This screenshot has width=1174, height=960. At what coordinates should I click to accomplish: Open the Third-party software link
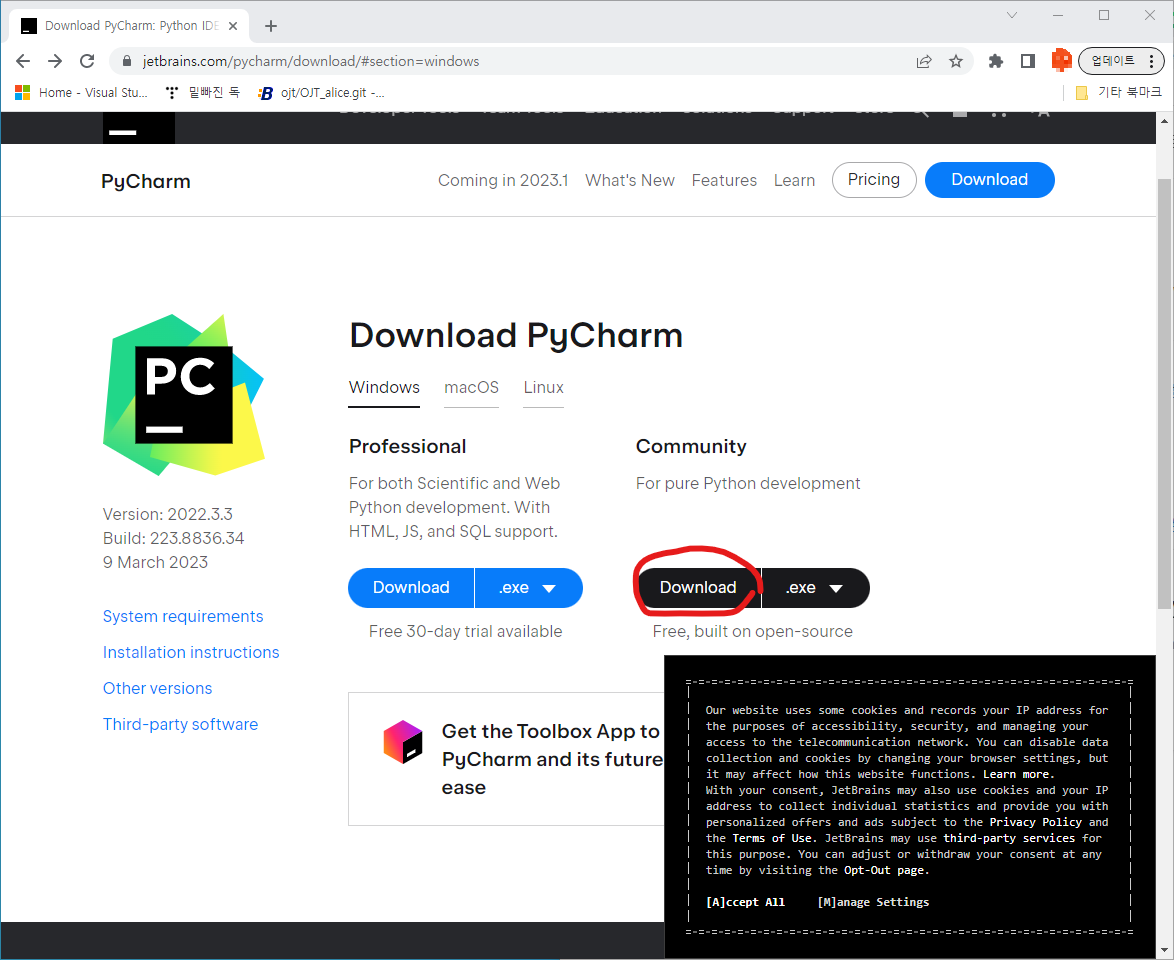coord(180,724)
